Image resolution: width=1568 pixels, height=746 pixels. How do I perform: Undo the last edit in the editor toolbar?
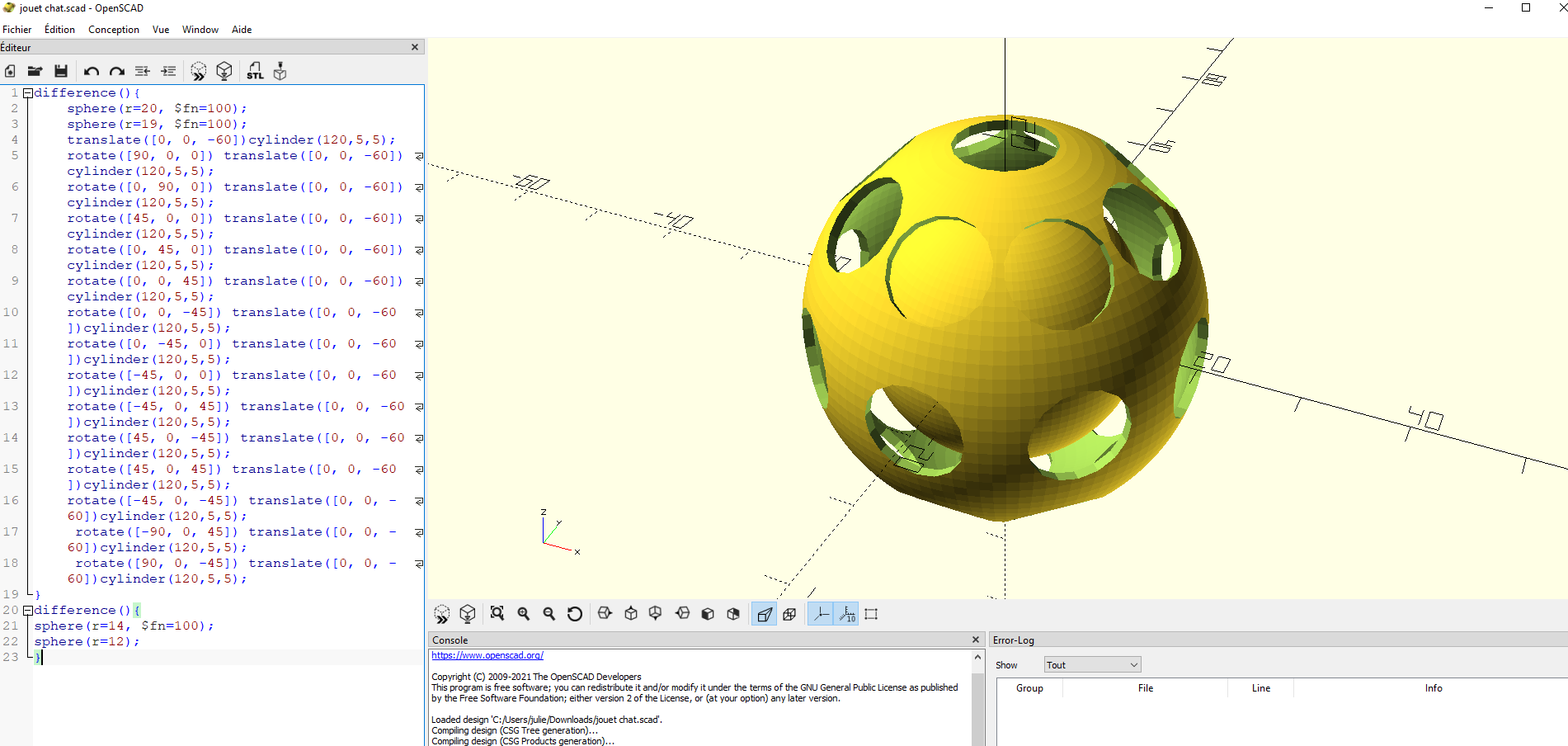(x=92, y=71)
